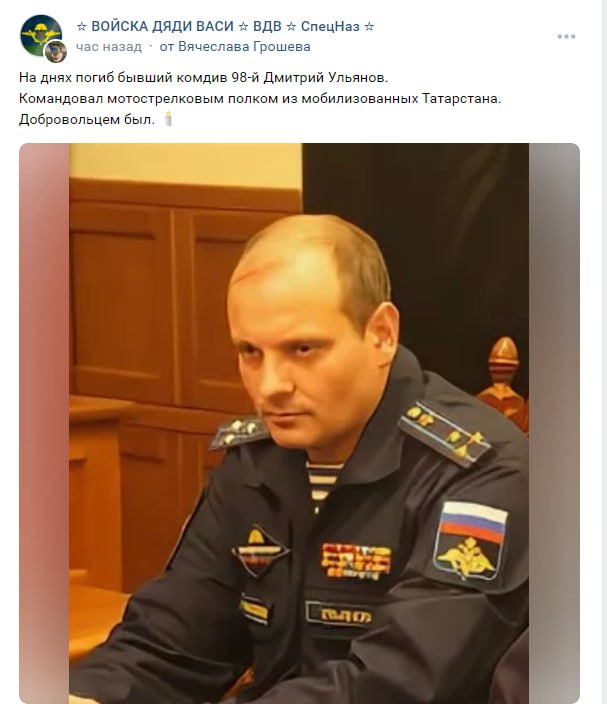This screenshot has width=607, height=704.
Task: Click the 'час назад' post timestamp
Action: pos(109,47)
